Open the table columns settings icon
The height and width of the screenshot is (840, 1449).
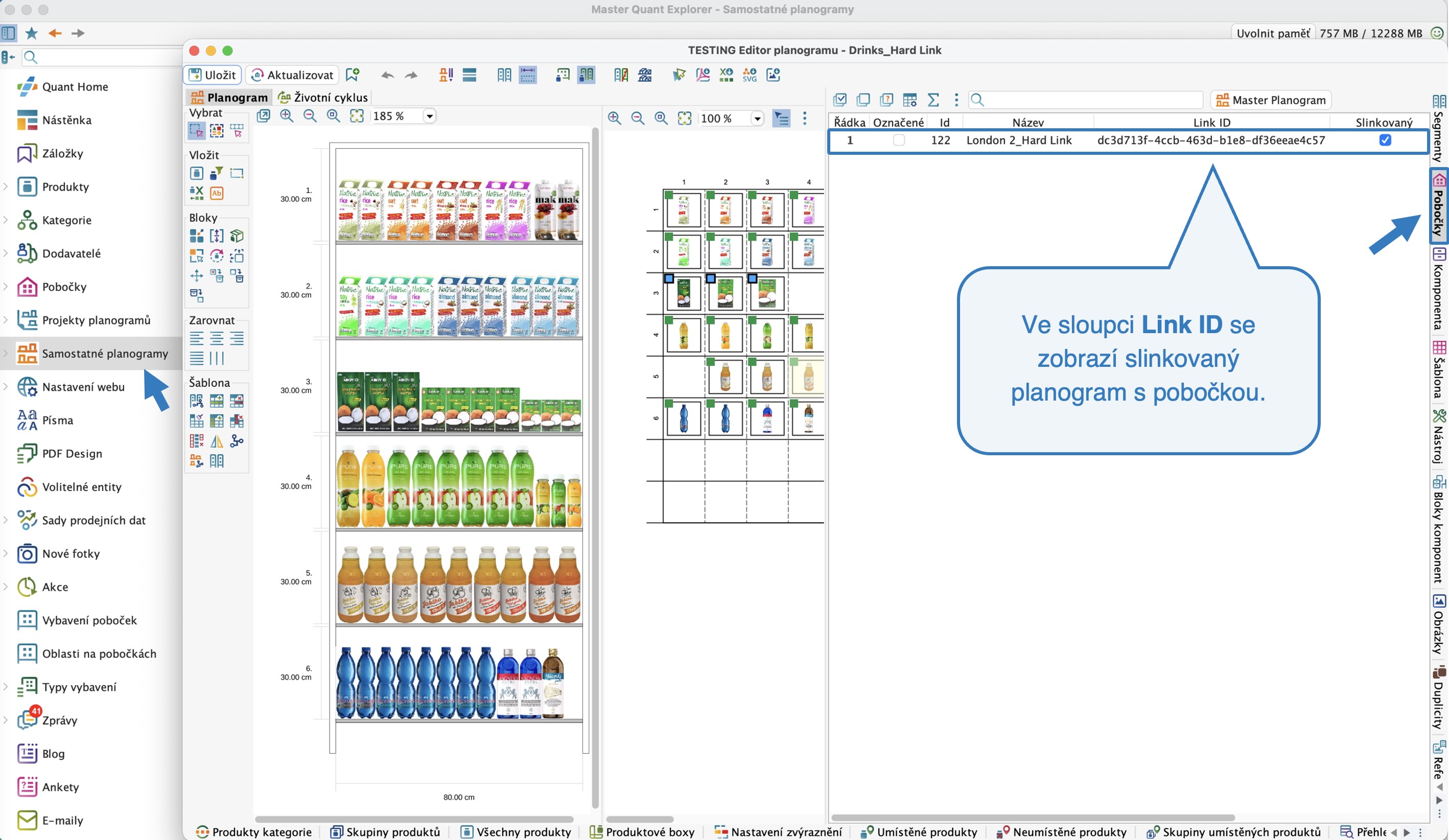click(x=909, y=100)
